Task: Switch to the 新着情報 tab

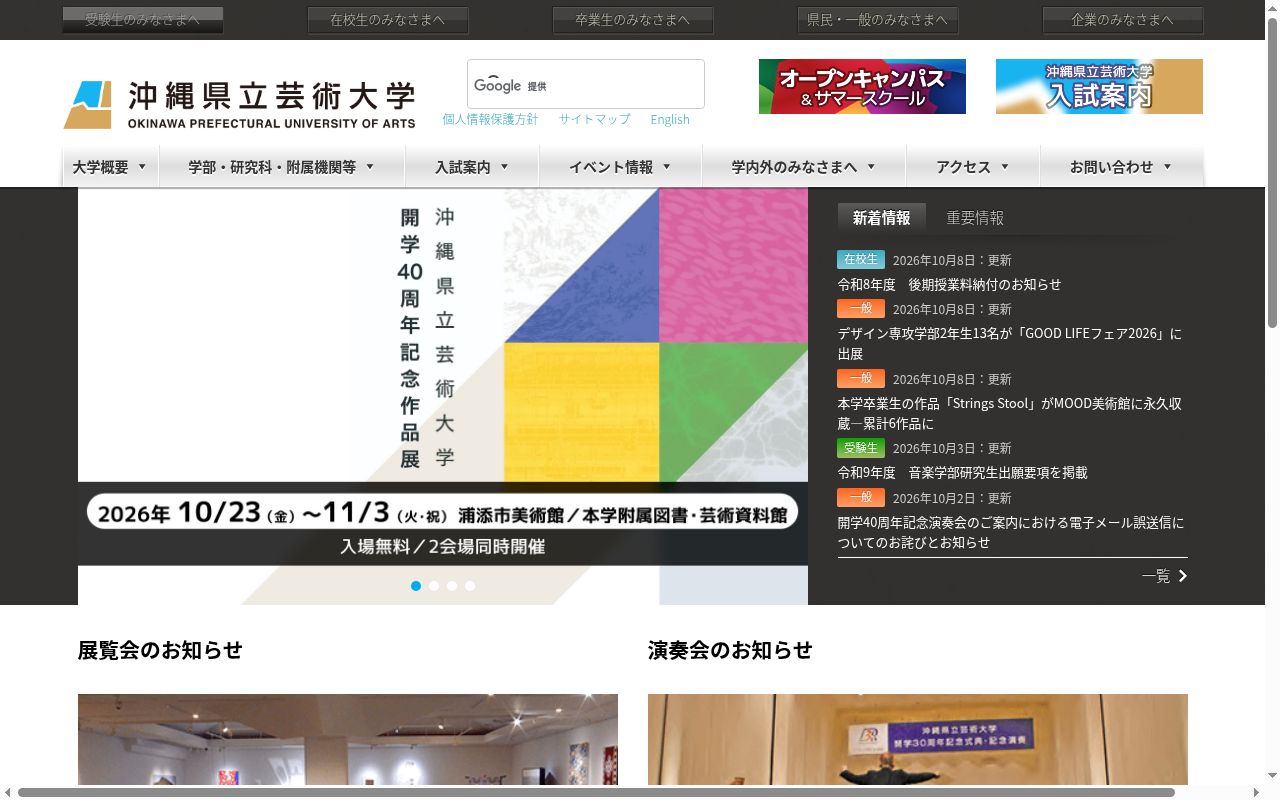Action: [882, 218]
